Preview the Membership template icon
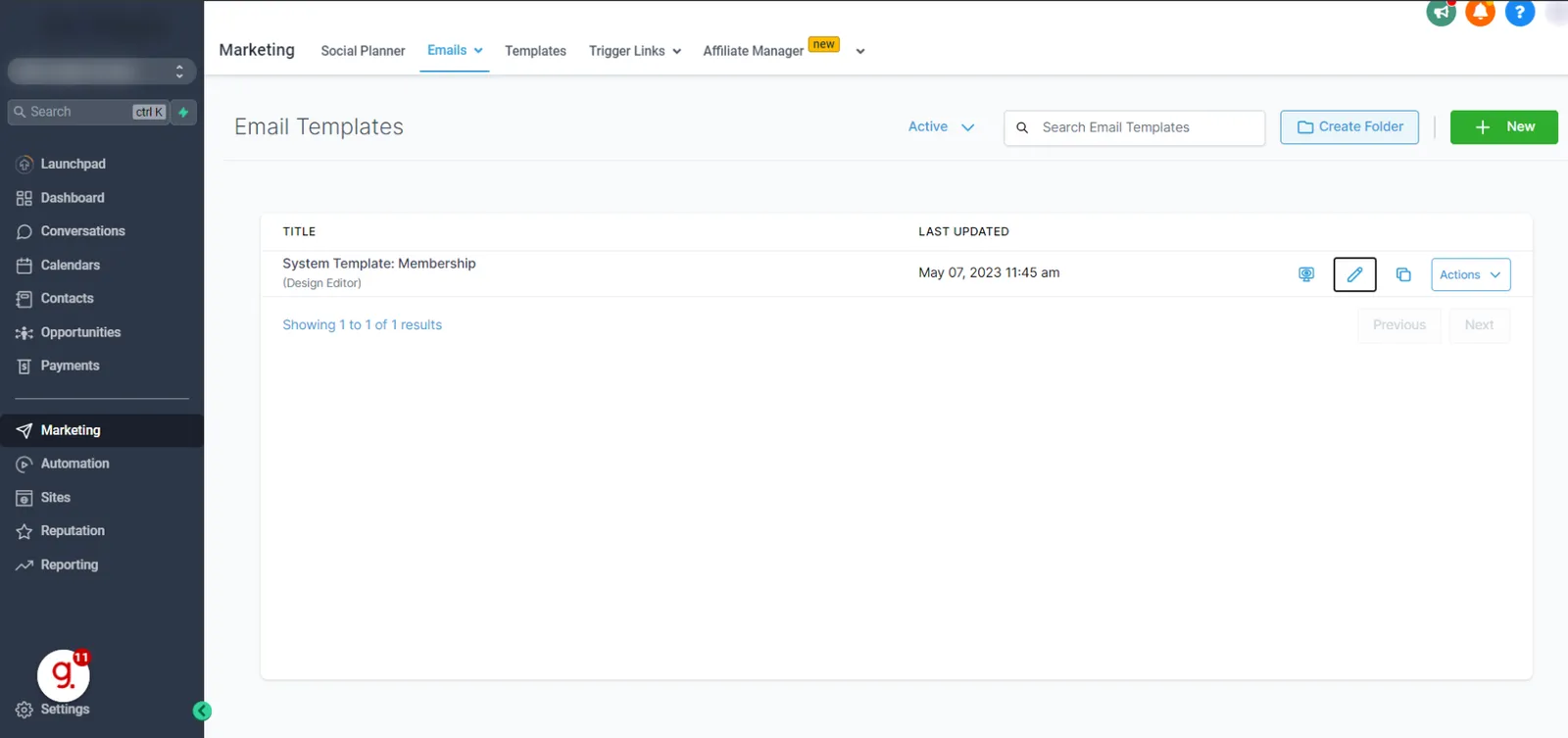This screenshot has height=738, width=1568. coord(1306,274)
